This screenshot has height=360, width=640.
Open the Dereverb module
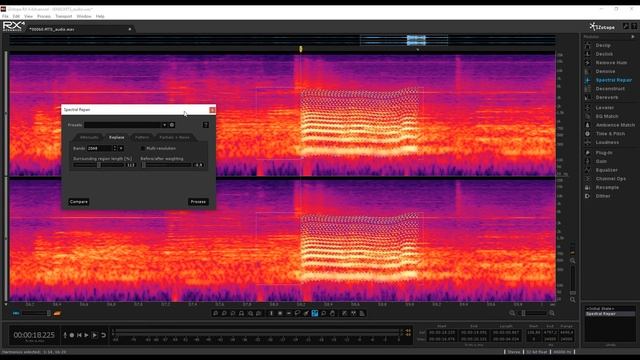[x=607, y=98]
